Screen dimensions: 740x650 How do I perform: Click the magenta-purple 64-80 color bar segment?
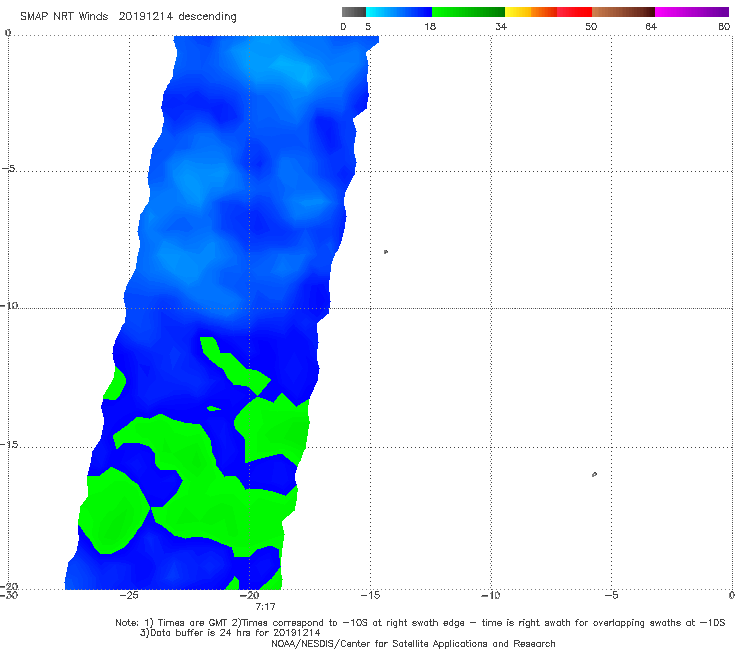[x=692, y=12]
